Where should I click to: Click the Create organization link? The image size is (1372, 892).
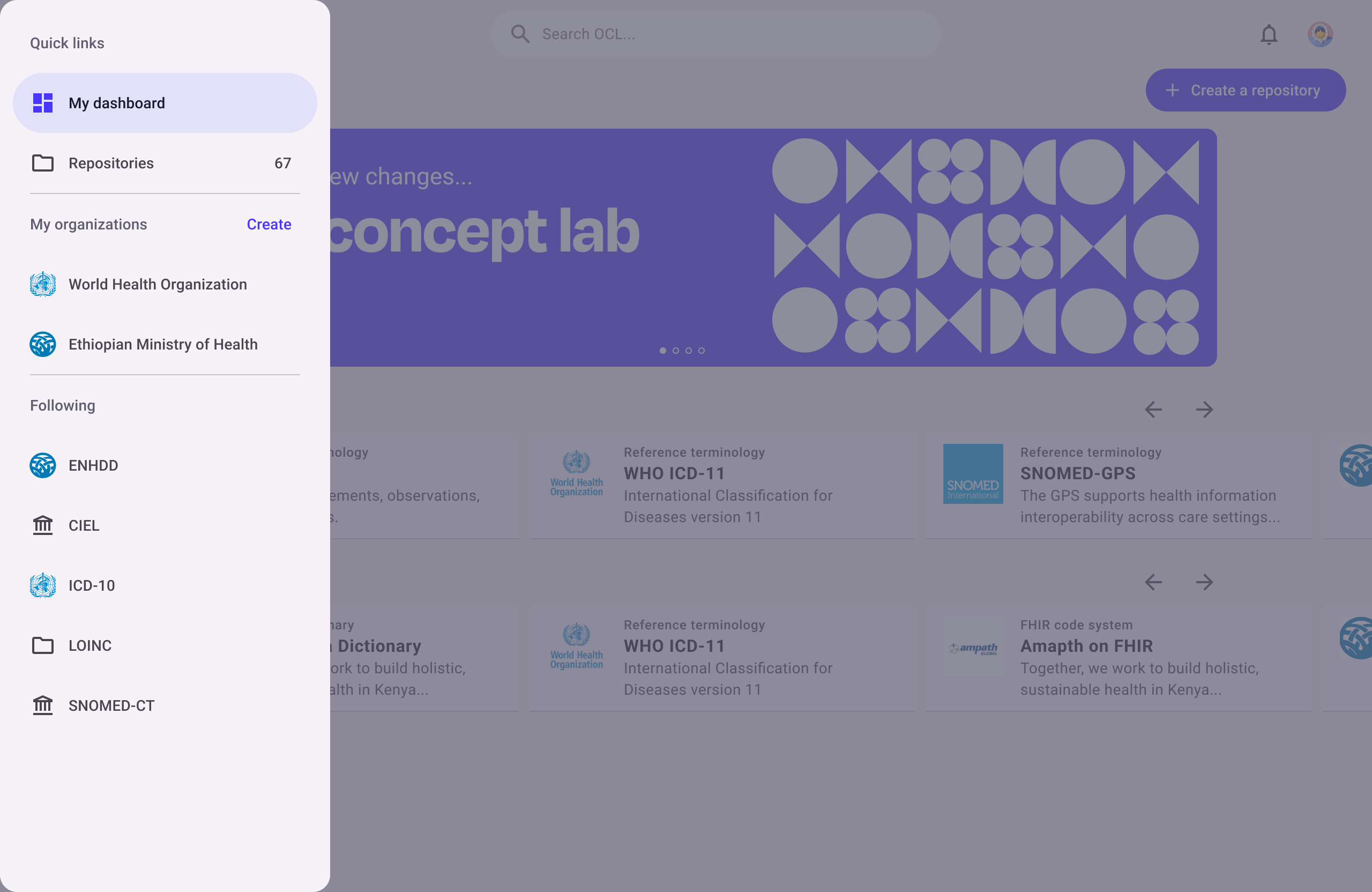pyautogui.click(x=269, y=224)
